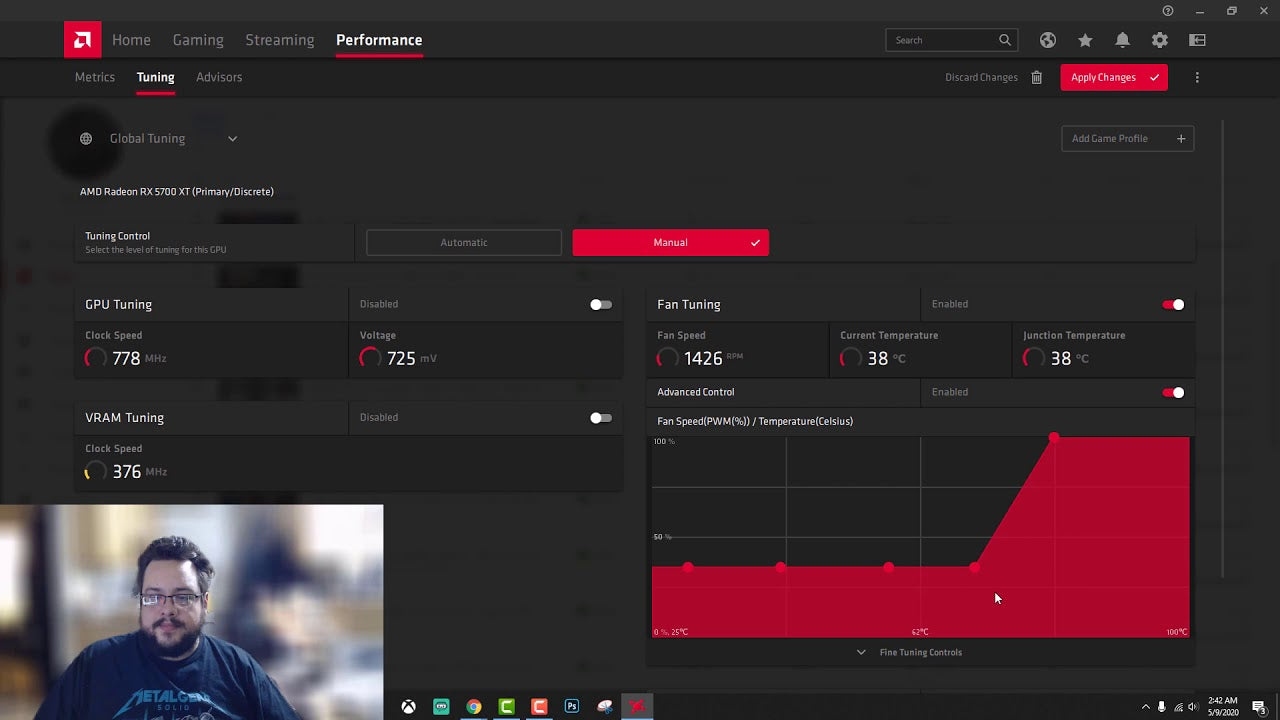
Task: Enable the GPU Tuning toggle
Action: tap(600, 304)
